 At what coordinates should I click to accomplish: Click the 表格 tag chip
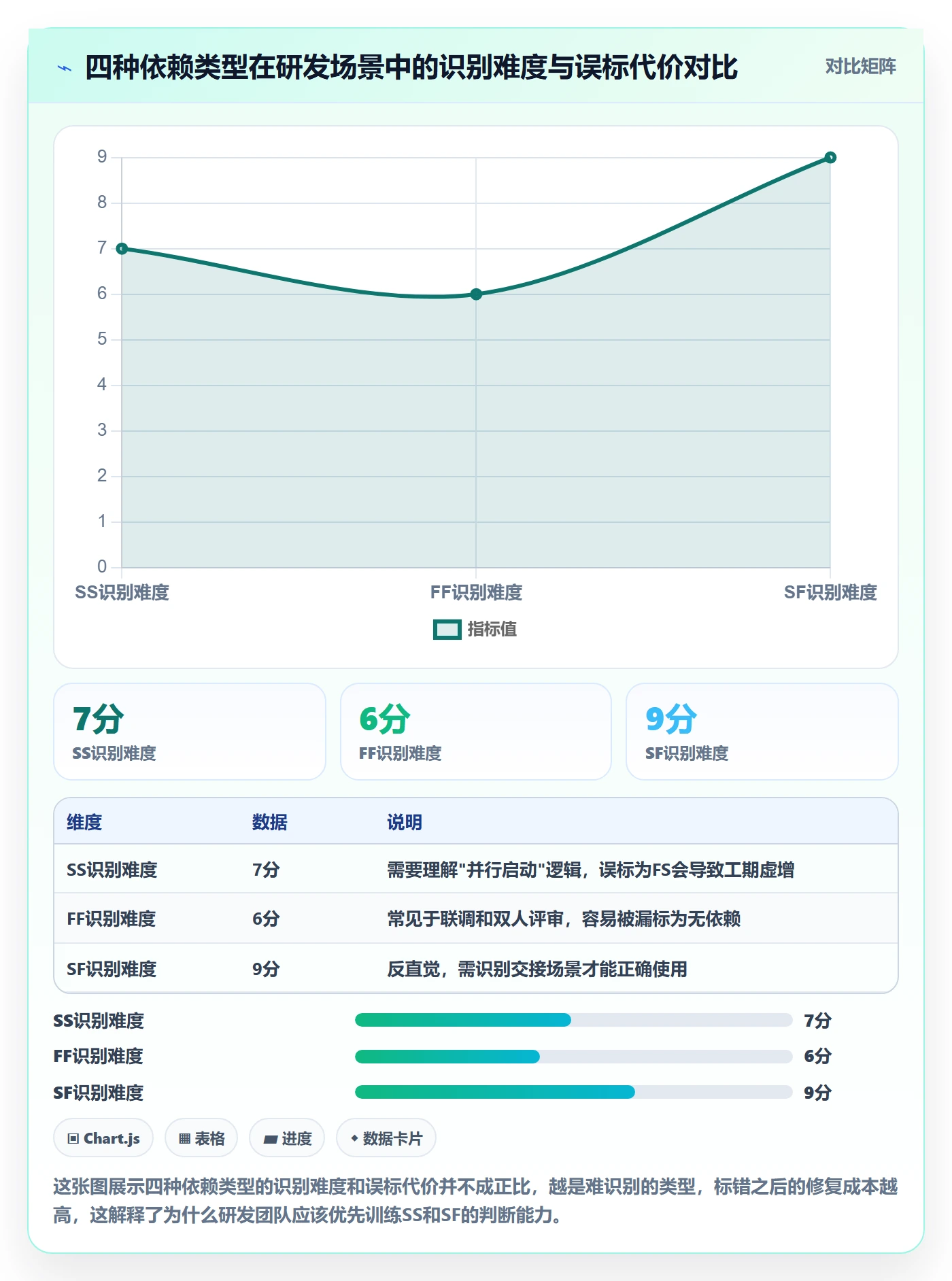point(201,1138)
